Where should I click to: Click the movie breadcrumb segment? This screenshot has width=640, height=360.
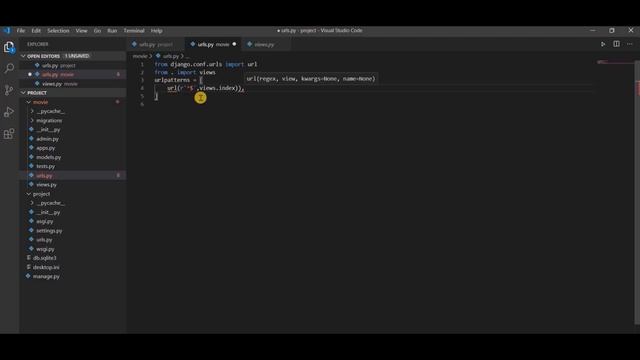(x=140, y=56)
